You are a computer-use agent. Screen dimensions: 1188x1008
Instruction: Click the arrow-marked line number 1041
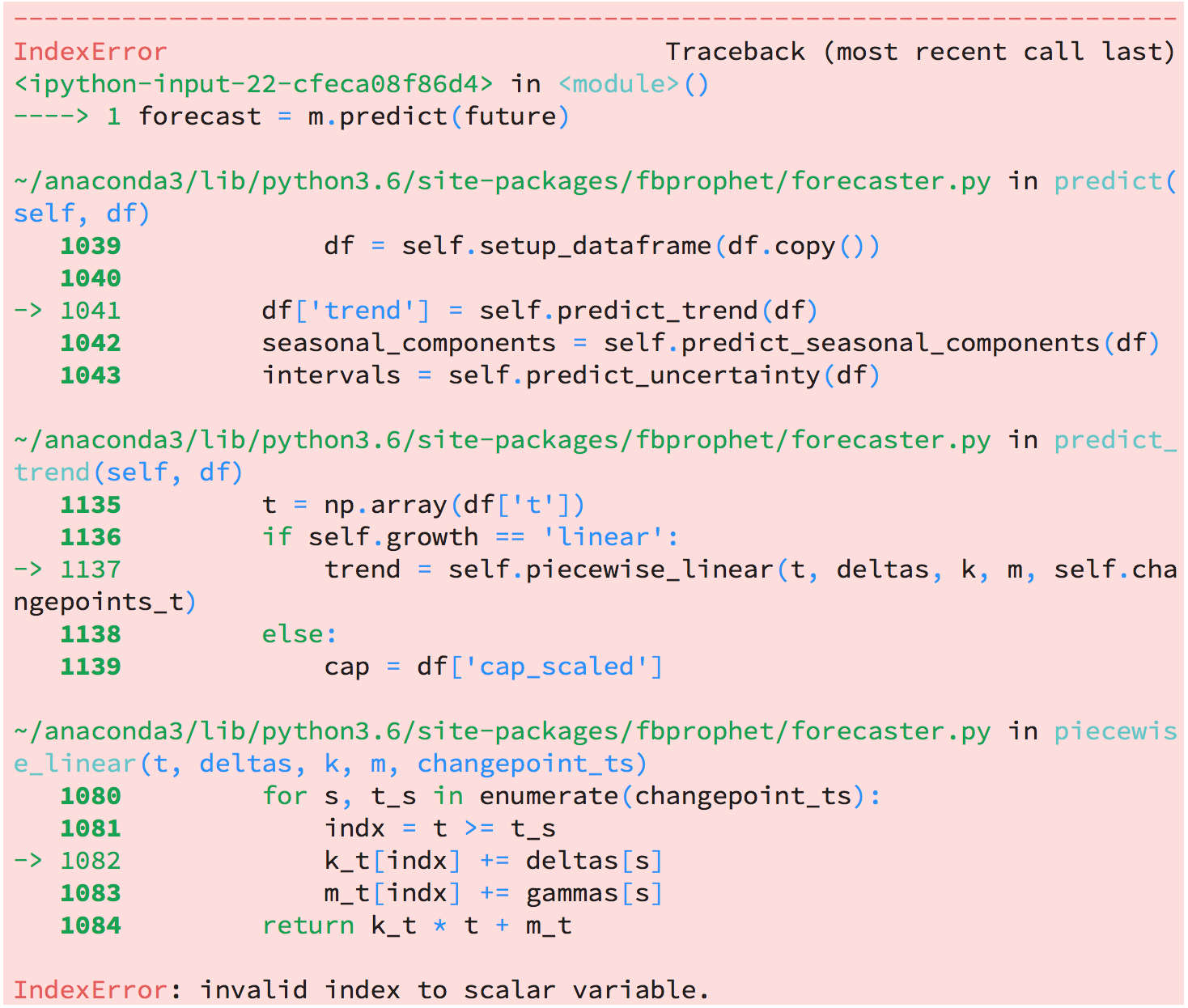click(91, 311)
